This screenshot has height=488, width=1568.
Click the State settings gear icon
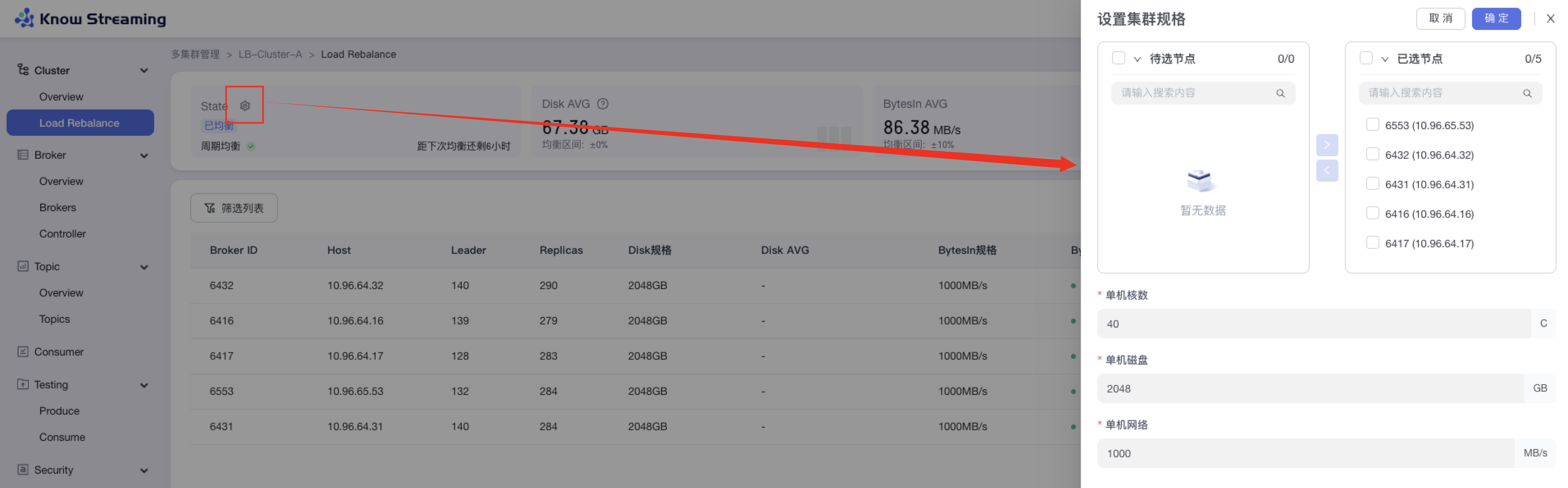click(245, 106)
